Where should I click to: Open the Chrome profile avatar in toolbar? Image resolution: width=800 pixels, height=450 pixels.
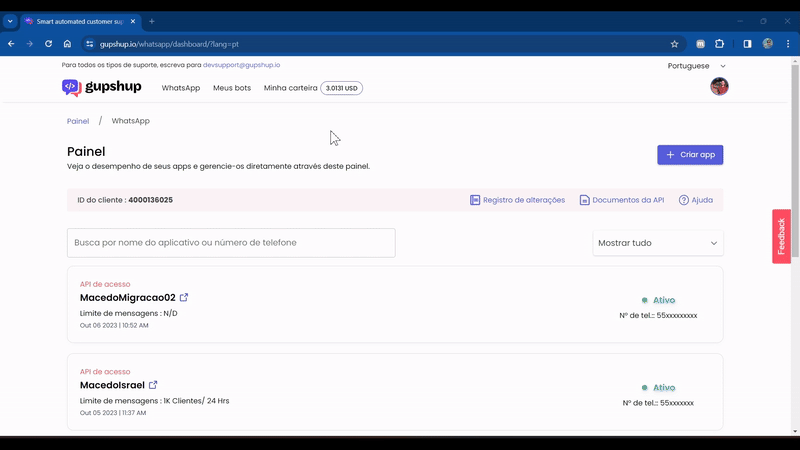pyautogui.click(x=767, y=44)
